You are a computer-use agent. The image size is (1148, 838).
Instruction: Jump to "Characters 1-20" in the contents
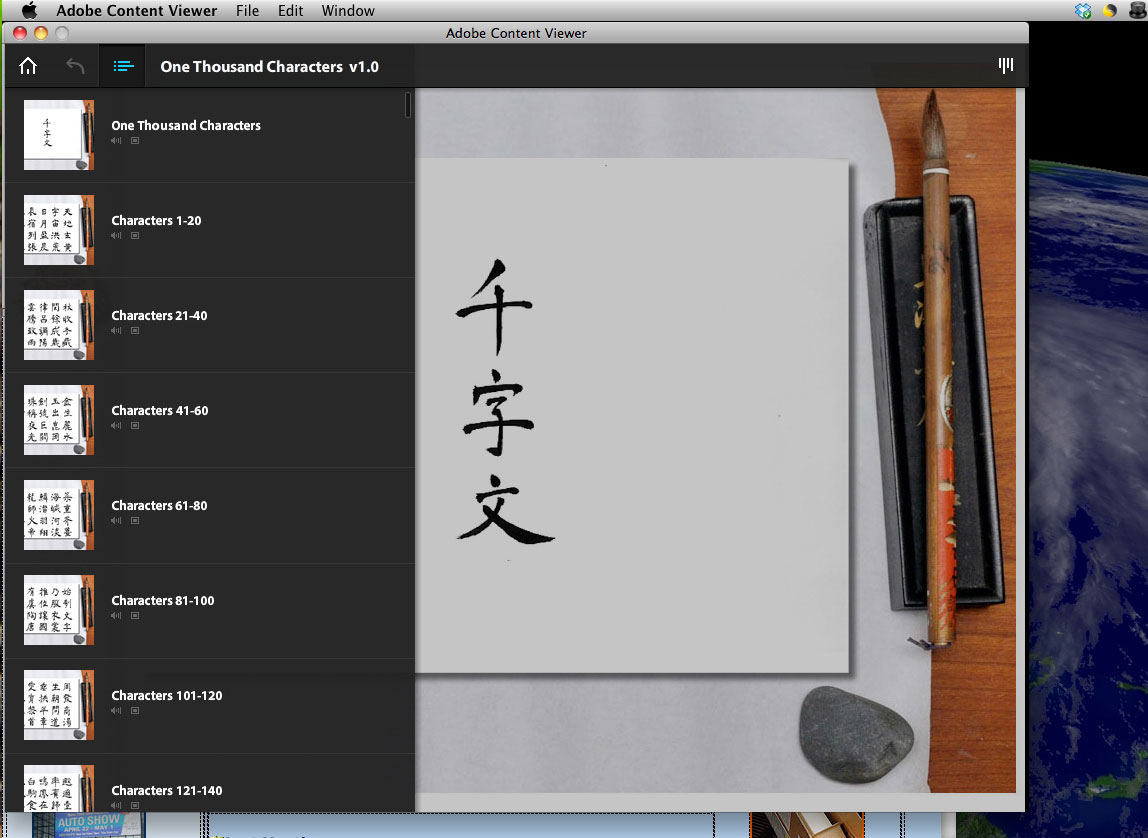click(x=156, y=220)
